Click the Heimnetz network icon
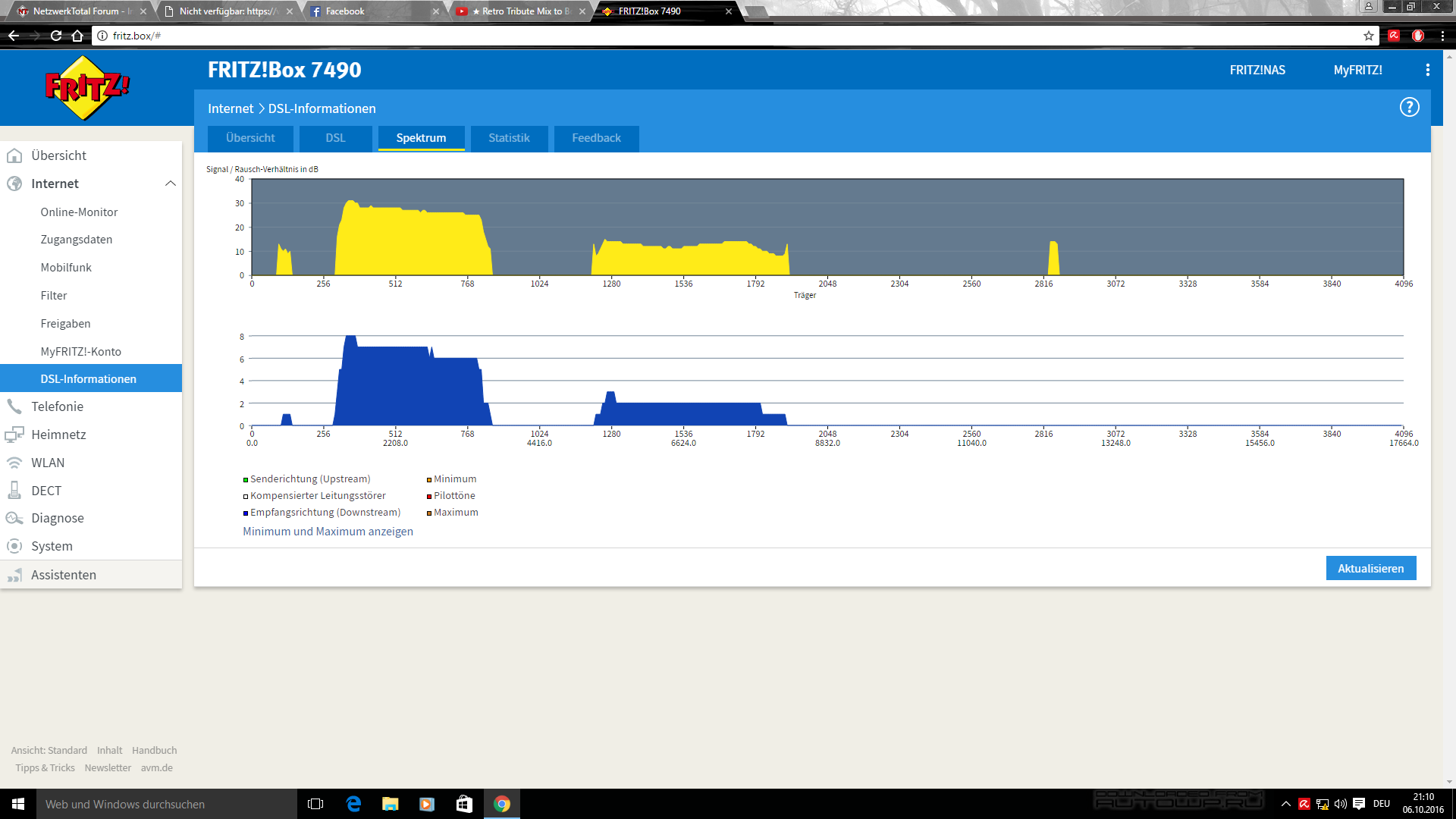Viewport: 1456px width, 819px height. tap(14, 435)
